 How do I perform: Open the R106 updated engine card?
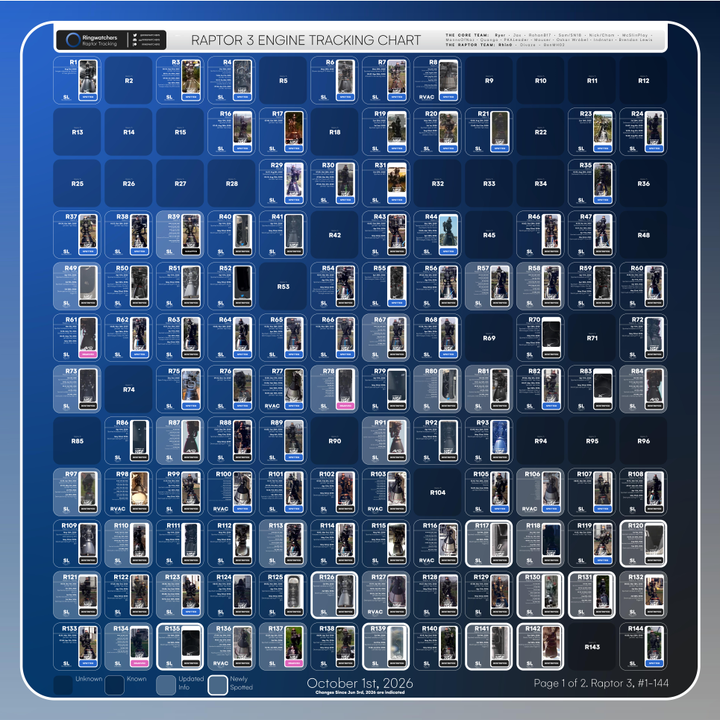pyautogui.click(x=540, y=492)
